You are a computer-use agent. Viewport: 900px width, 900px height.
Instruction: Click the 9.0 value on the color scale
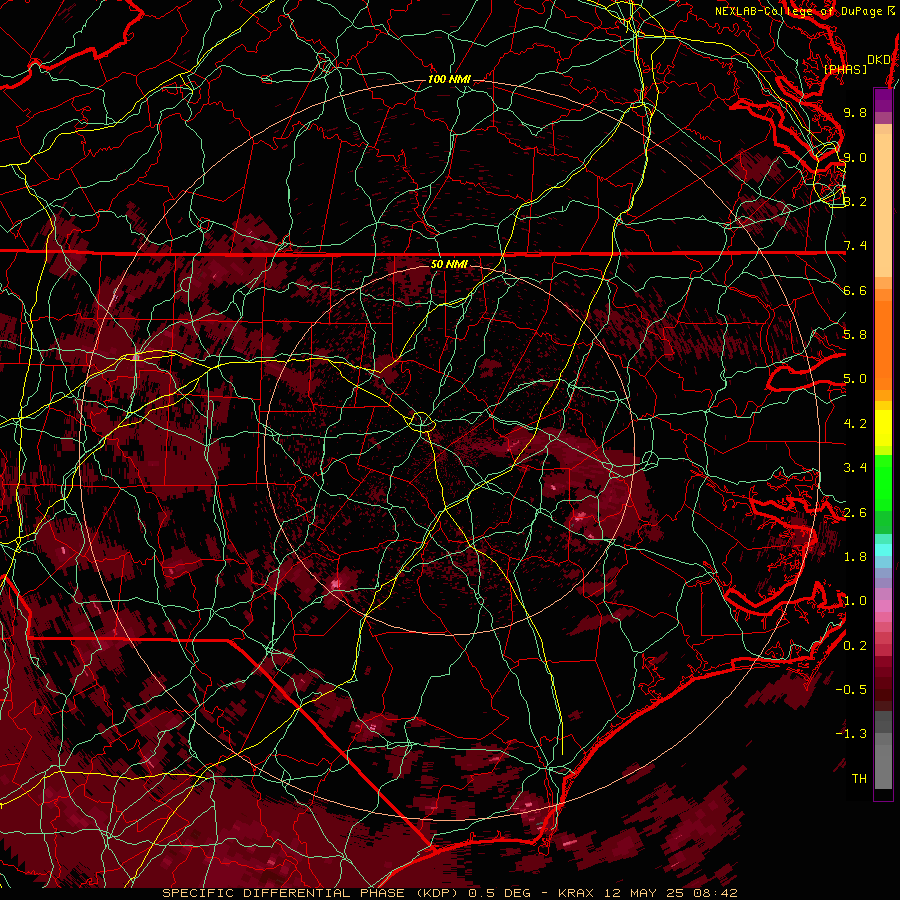pos(855,157)
